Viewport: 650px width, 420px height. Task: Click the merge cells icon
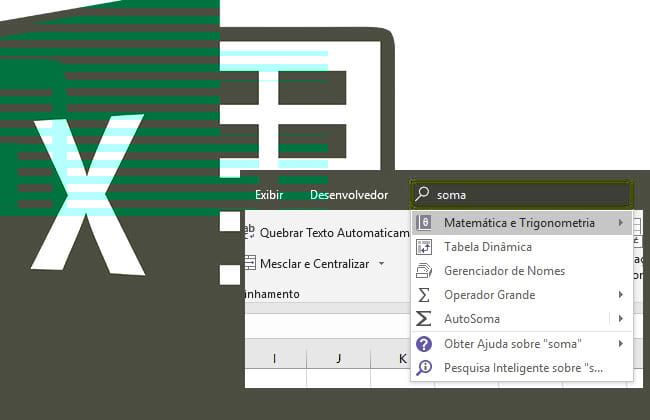(x=250, y=263)
